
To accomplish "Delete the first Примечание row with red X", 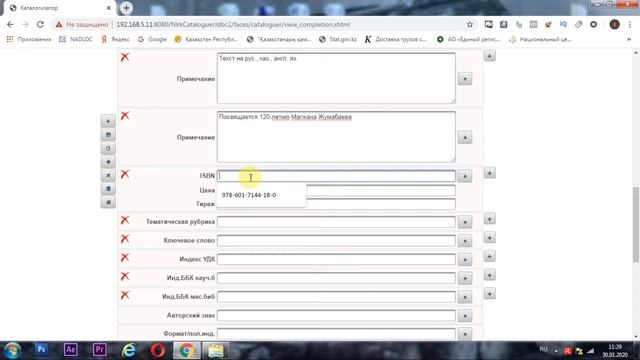I will pos(125,57).
